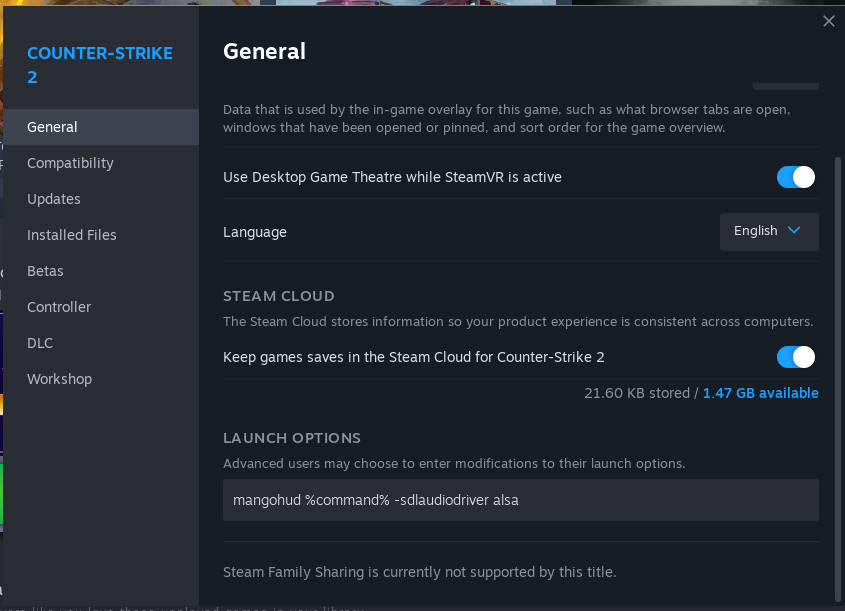Viewport: 845px width, 611px height.
Task: Select the Betas tab
Action: [x=101, y=271]
